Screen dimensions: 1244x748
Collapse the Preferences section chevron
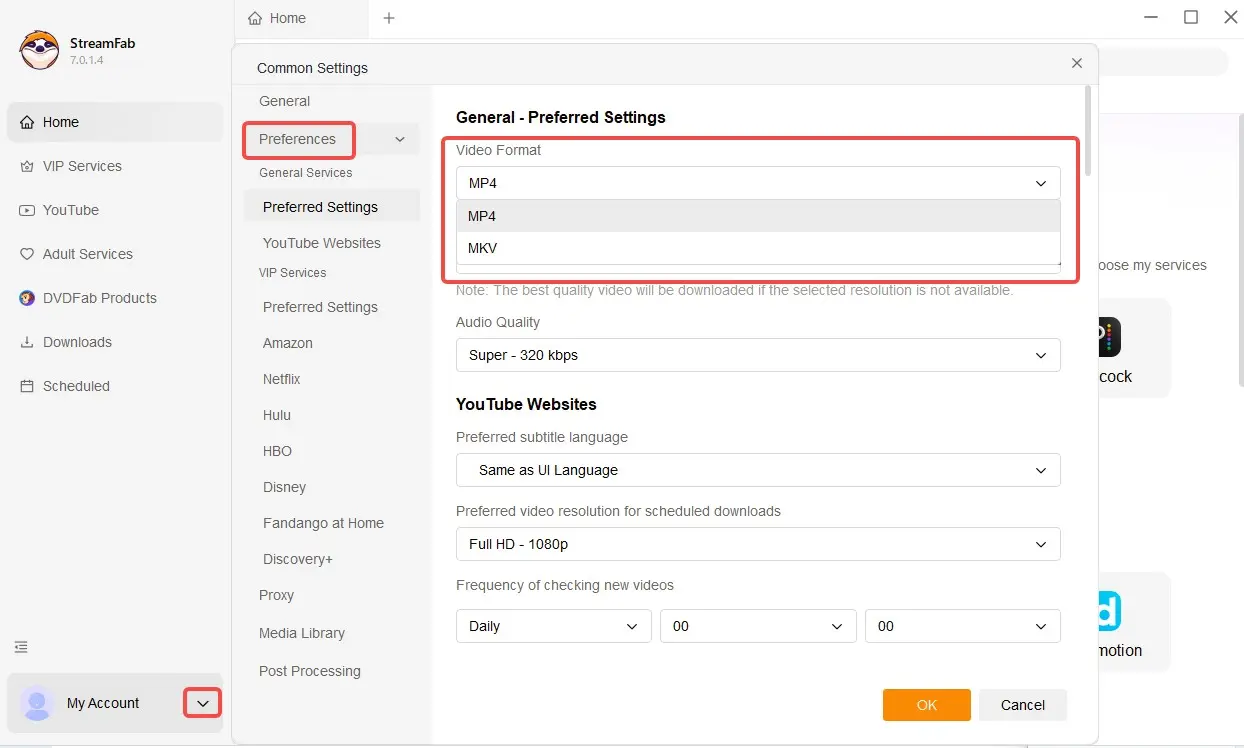(400, 139)
